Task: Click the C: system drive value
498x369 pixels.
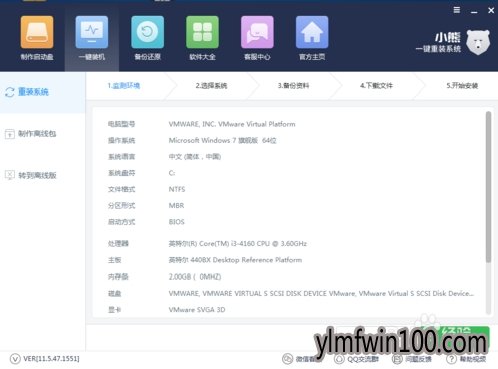Action: tap(172, 173)
